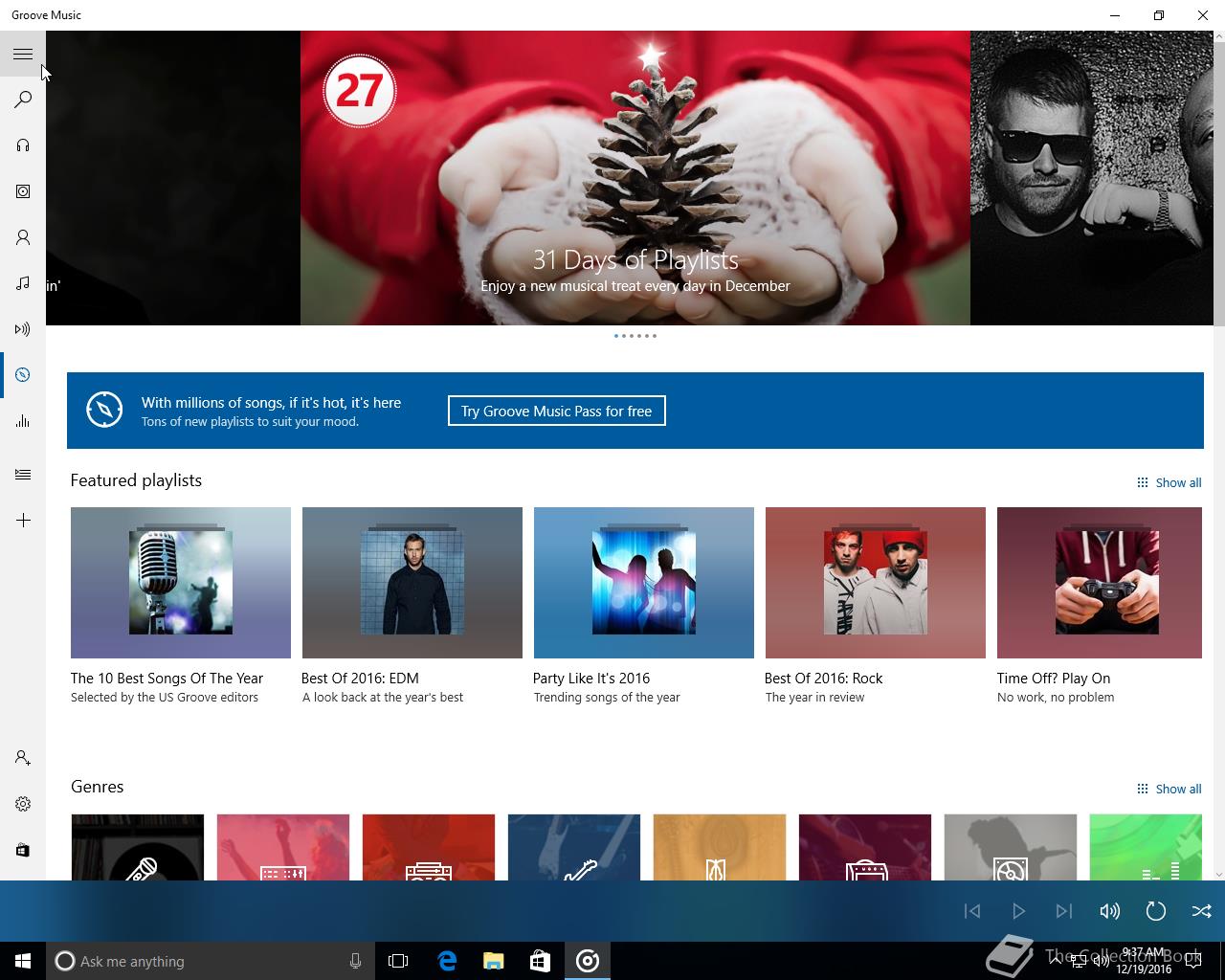This screenshot has width=1225, height=980.
Task: Open Best Of 2016: EDM cover art
Action: (412, 583)
